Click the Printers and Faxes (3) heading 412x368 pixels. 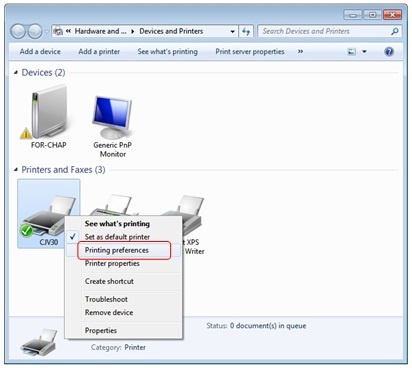coord(63,170)
